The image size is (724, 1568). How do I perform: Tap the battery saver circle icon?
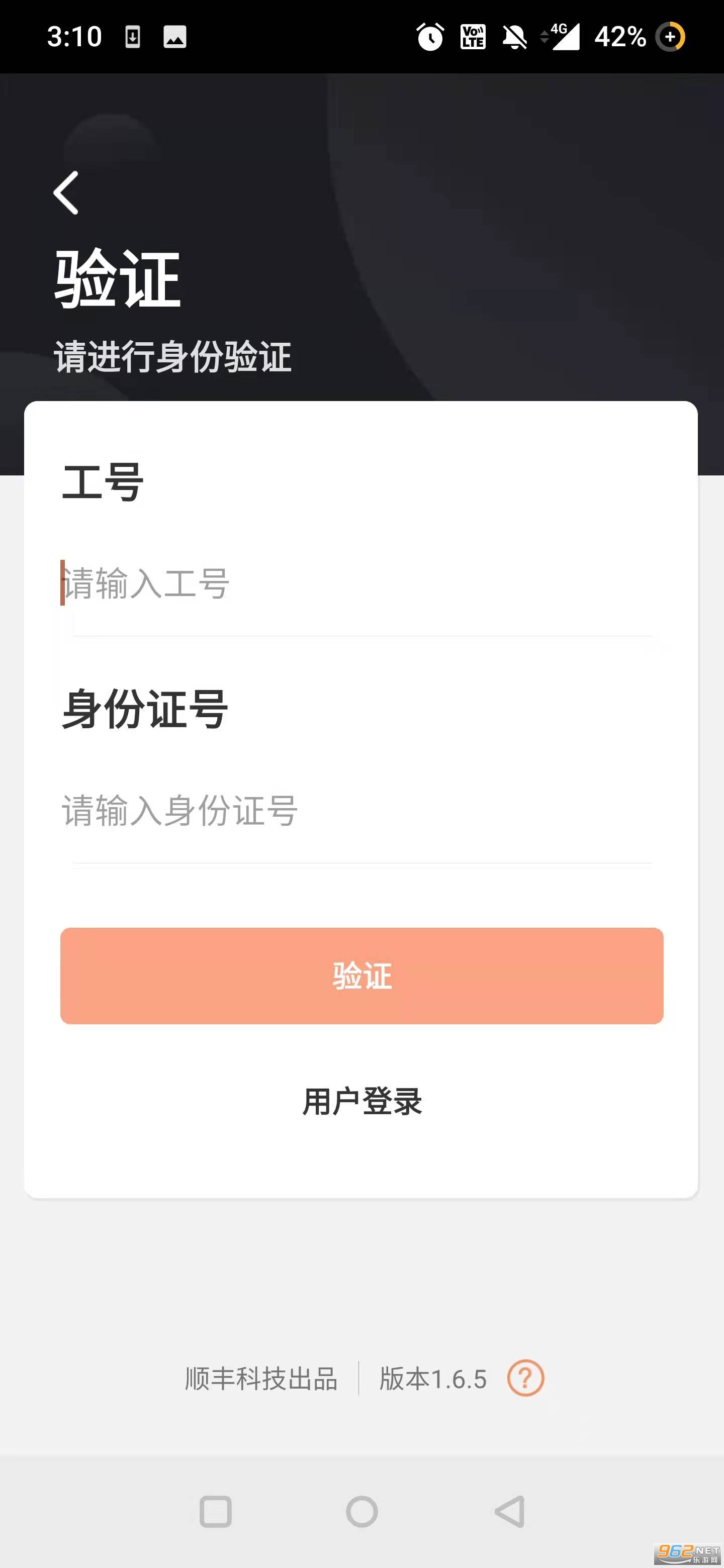click(x=670, y=37)
